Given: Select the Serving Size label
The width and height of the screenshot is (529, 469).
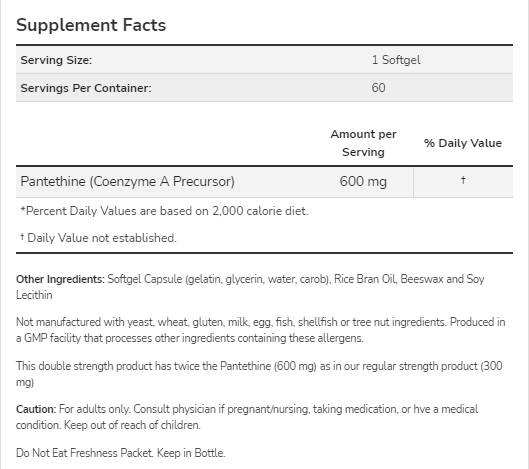Looking at the screenshot, I should click(56, 60).
